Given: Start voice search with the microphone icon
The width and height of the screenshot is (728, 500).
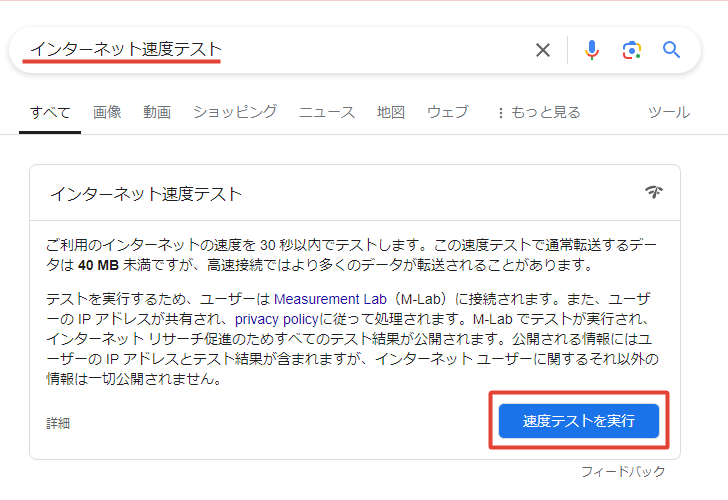Looking at the screenshot, I should click(592, 50).
